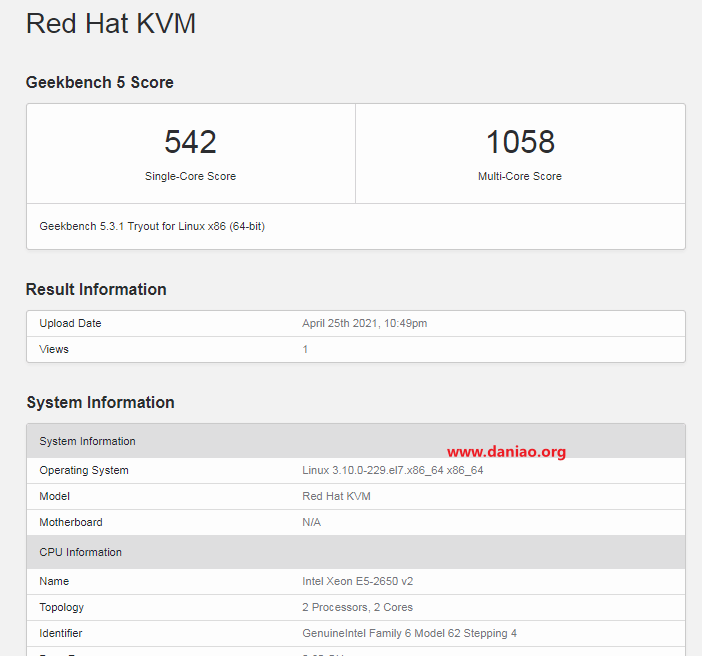The image size is (702, 656).
Task: Click the multi-core score 1058
Action: coord(520,141)
